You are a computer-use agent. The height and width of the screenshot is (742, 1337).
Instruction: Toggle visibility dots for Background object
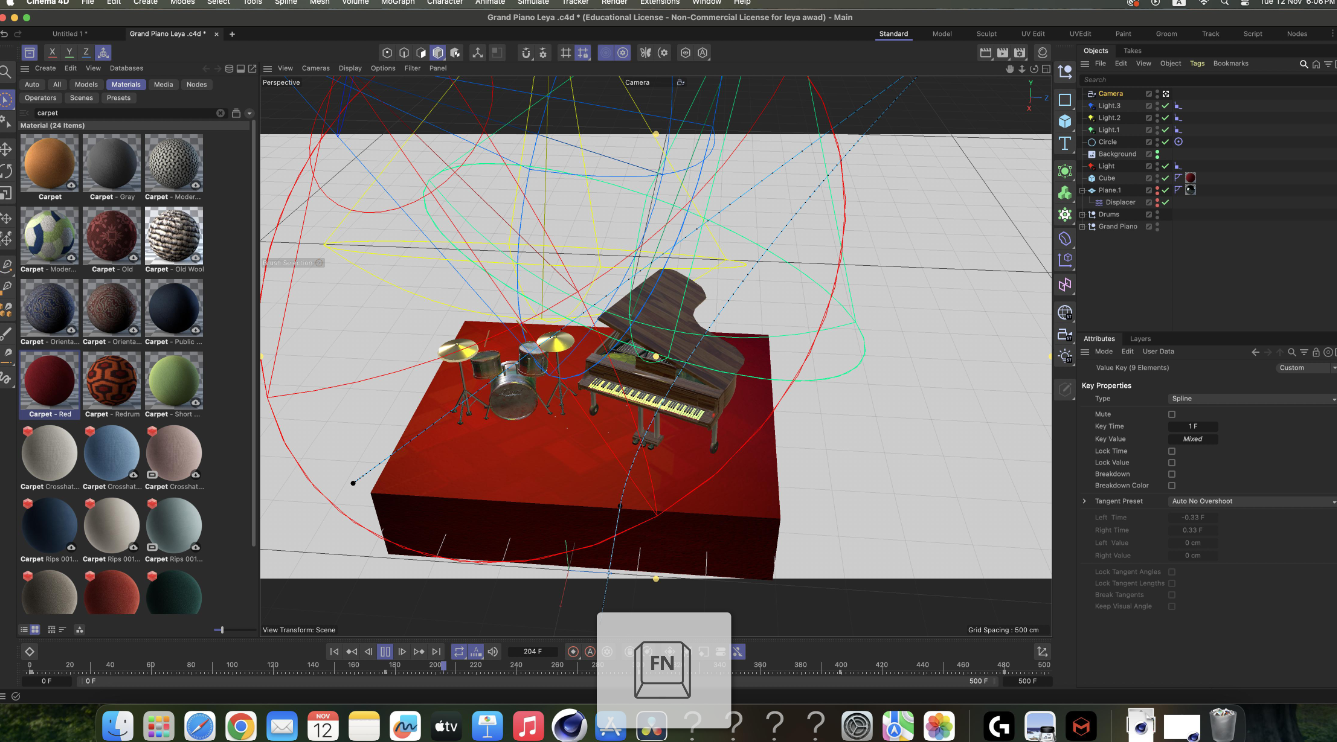(x=1157, y=154)
